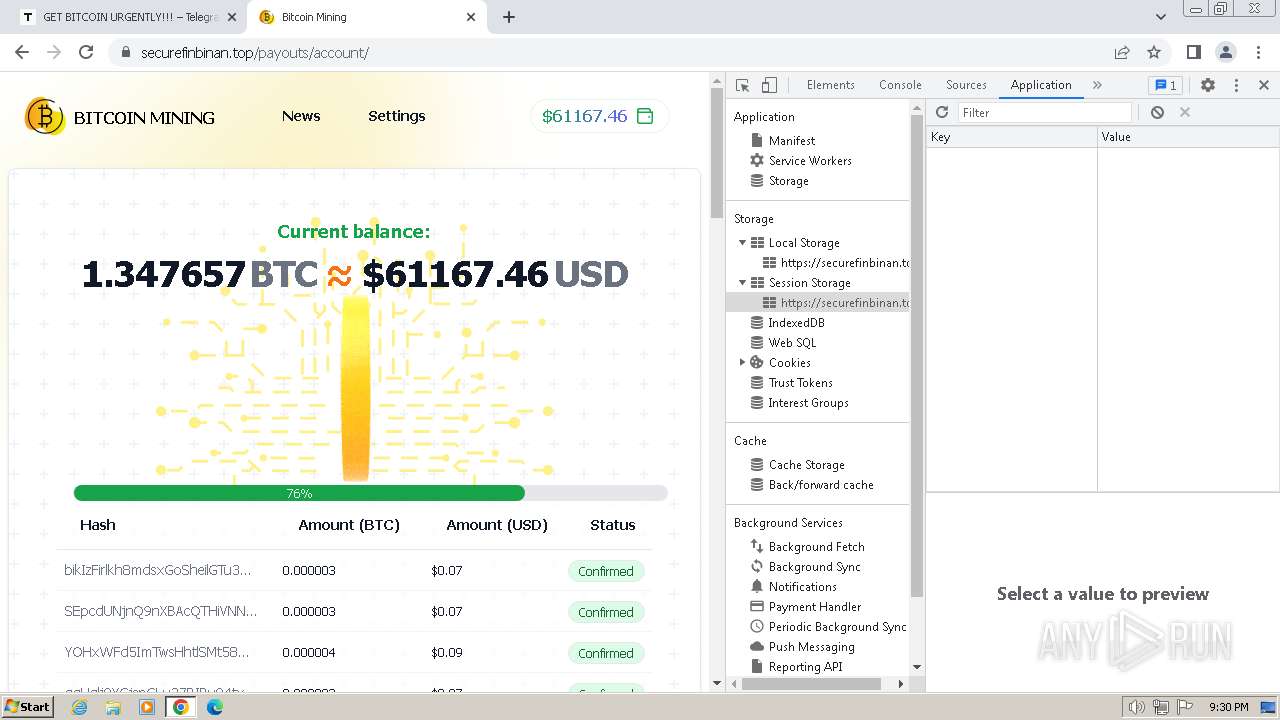Click the 76% green progress bar
Screen dimensions: 1280x720
299,493
